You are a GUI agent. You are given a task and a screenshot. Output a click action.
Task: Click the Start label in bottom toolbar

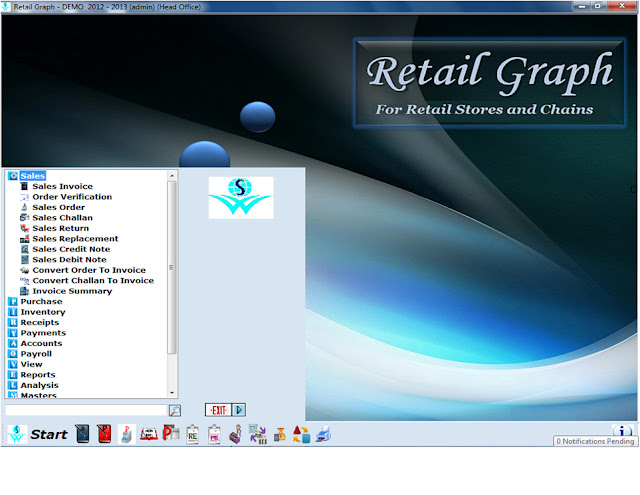click(49, 434)
